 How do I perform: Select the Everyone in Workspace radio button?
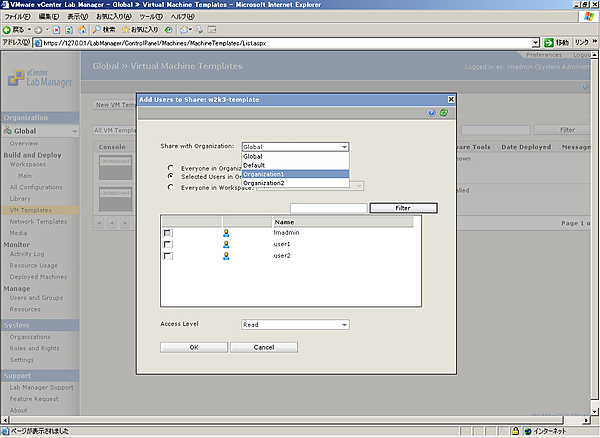pyautogui.click(x=171, y=186)
